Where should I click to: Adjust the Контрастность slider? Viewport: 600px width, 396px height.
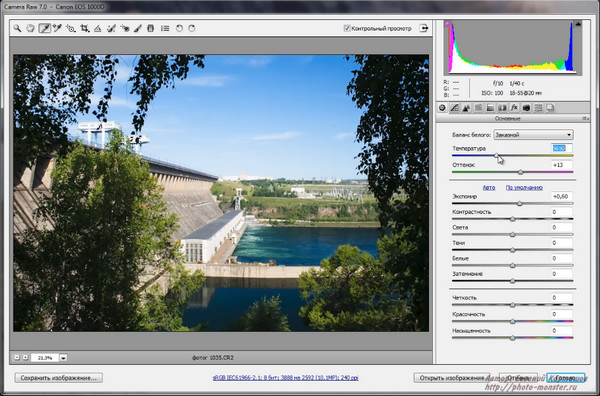pyautogui.click(x=513, y=219)
